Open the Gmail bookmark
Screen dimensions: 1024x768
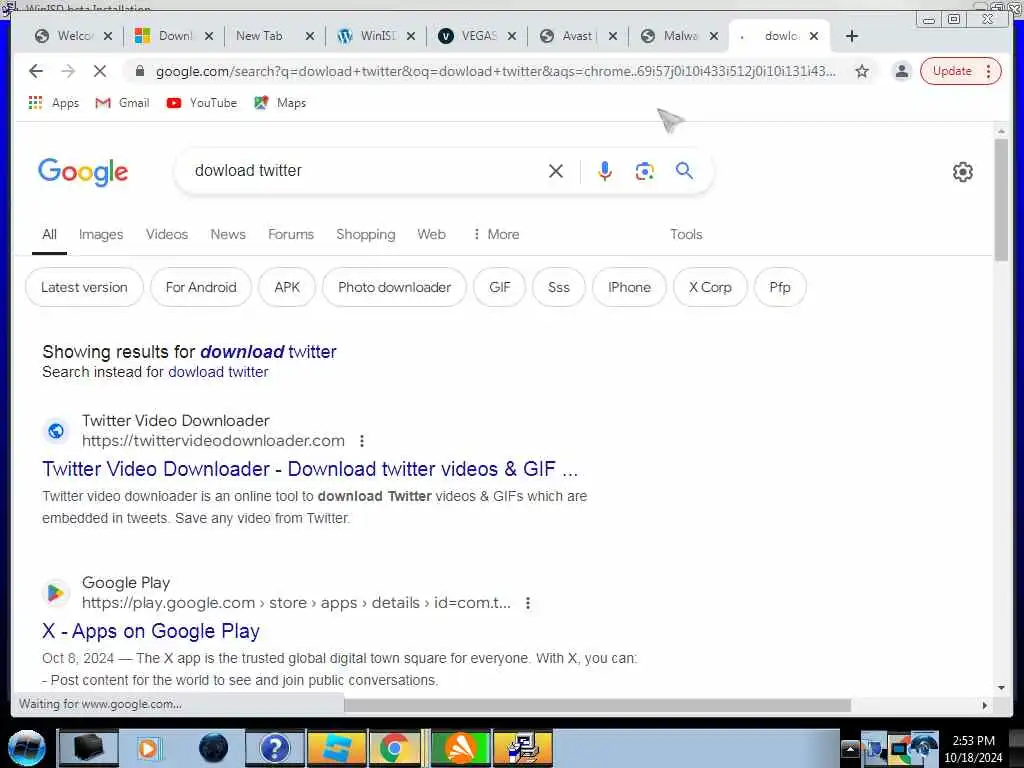click(x=122, y=103)
